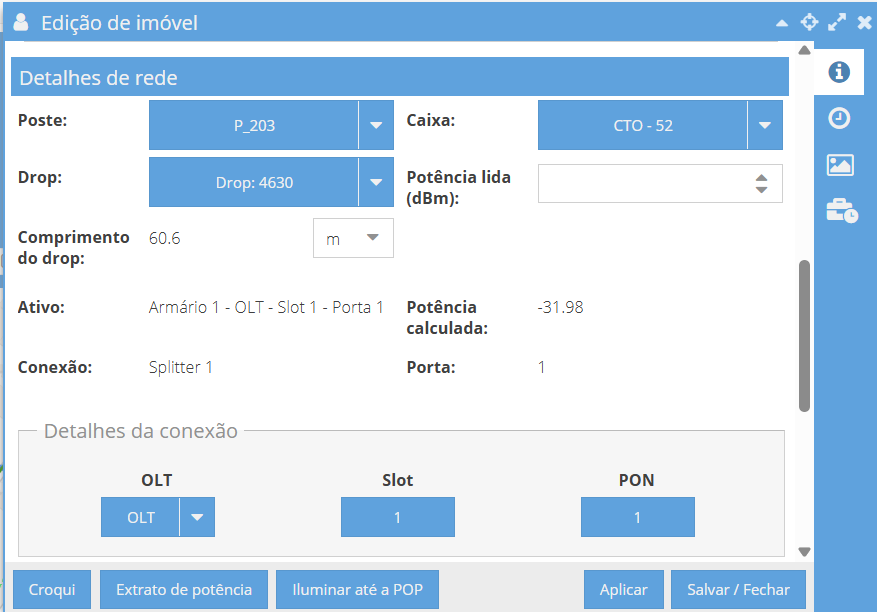Click the move crosshair icon in the title bar
Image resolution: width=877 pixels, height=612 pixels.
[x=809, y=22]
